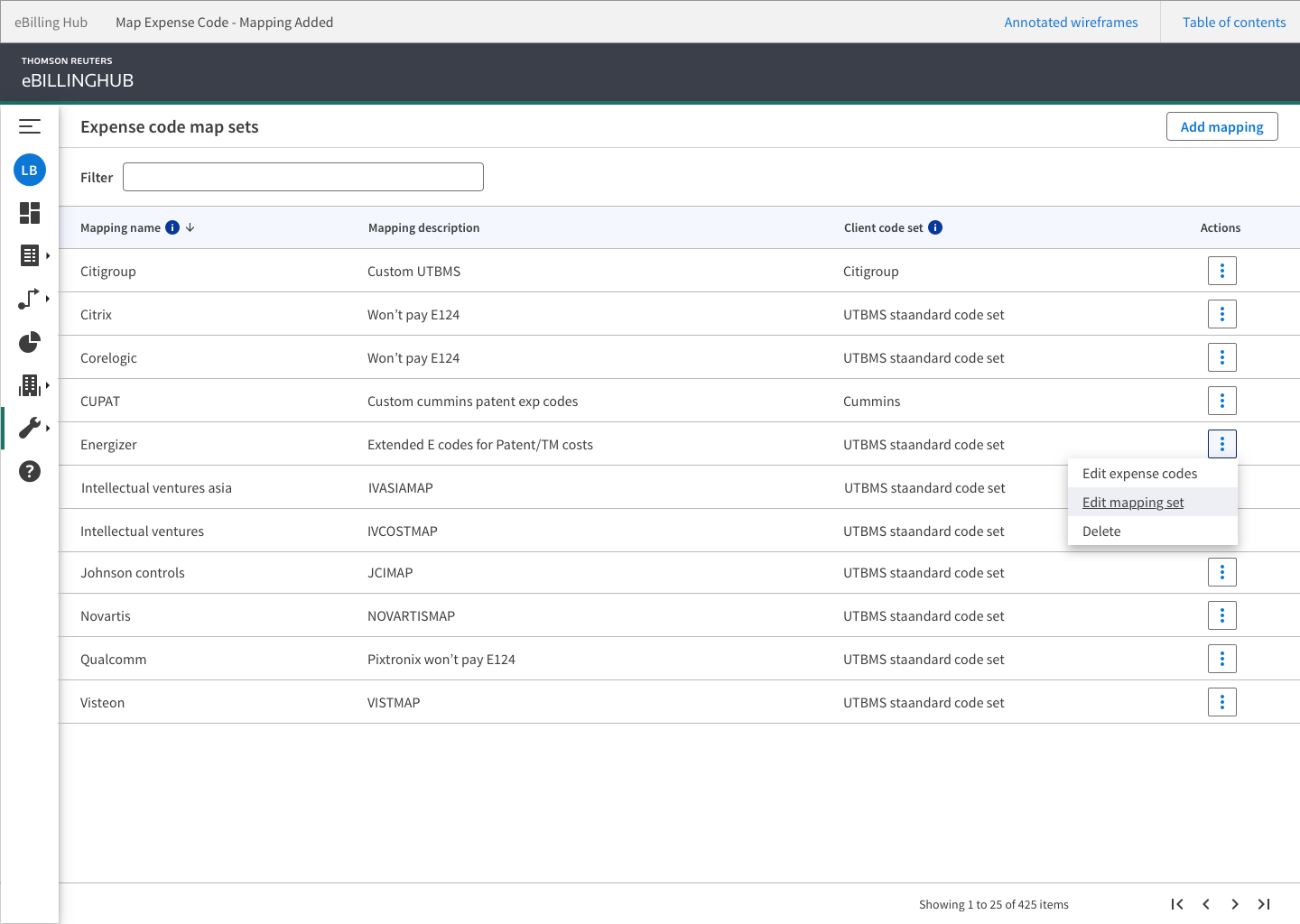Image resolution: width=1300 pixels, height=924 pixels.
Task: Expand the wrench tools sidebar submenu arrow
Action: point(47,428)
